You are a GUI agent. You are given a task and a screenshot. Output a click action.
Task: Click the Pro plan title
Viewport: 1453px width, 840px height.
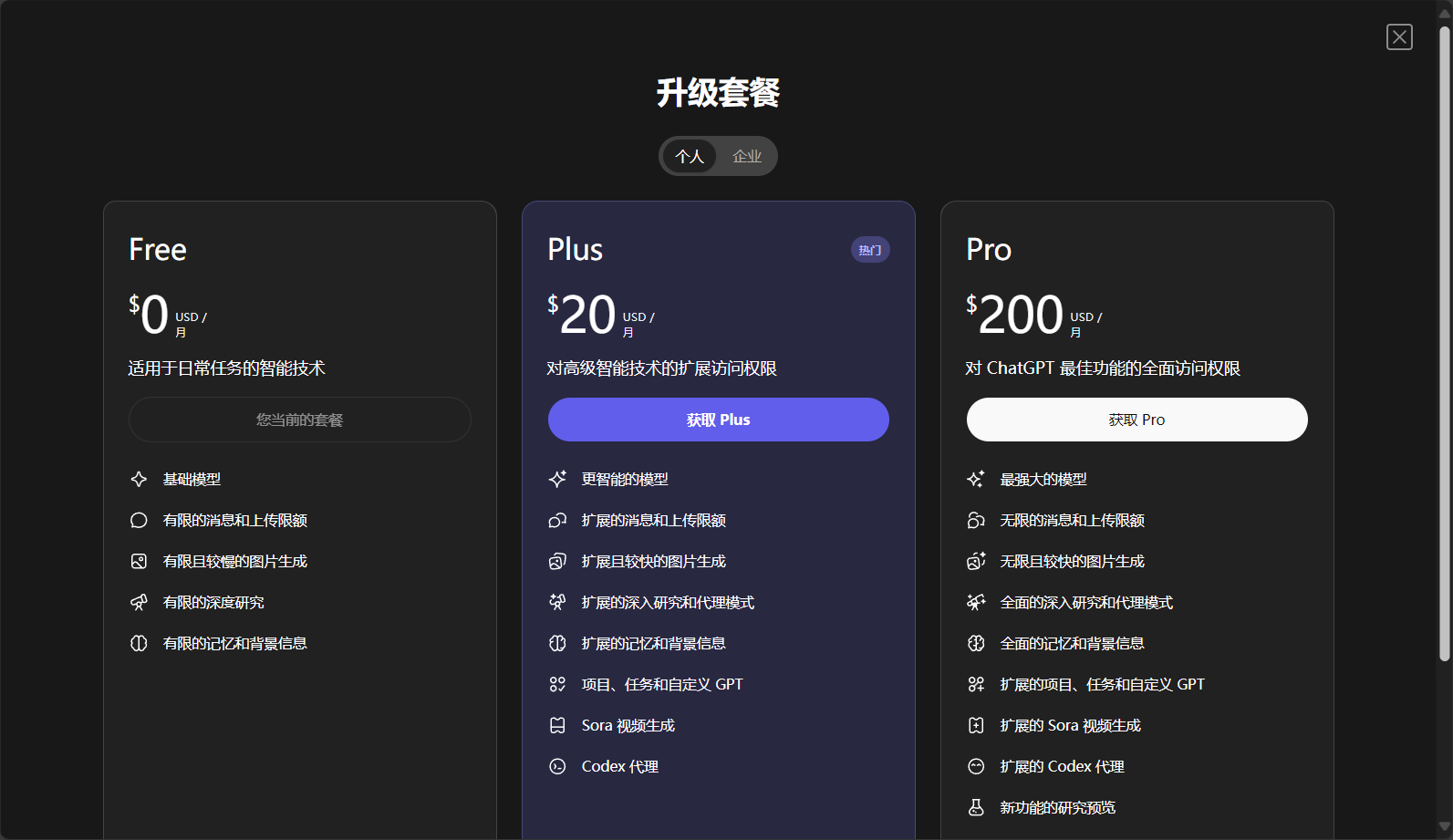click(x=989, y=249)
